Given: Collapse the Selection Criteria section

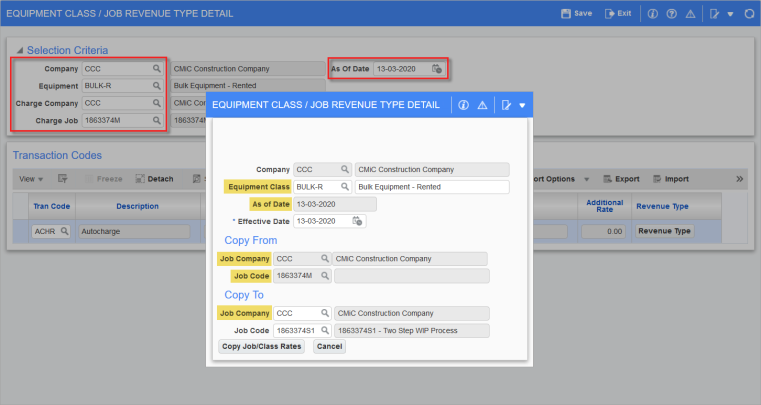Looking at the screenshot, I should [x=19, y=50].
